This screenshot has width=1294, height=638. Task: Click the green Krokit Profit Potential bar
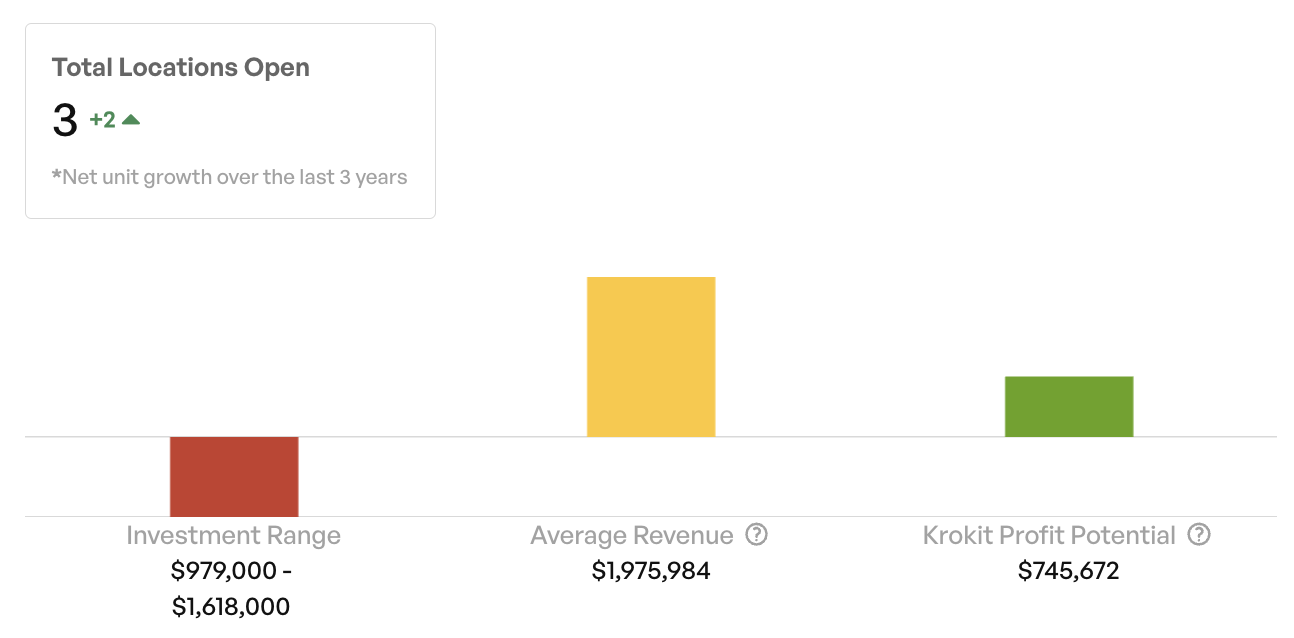click(x=1068, y=406)
